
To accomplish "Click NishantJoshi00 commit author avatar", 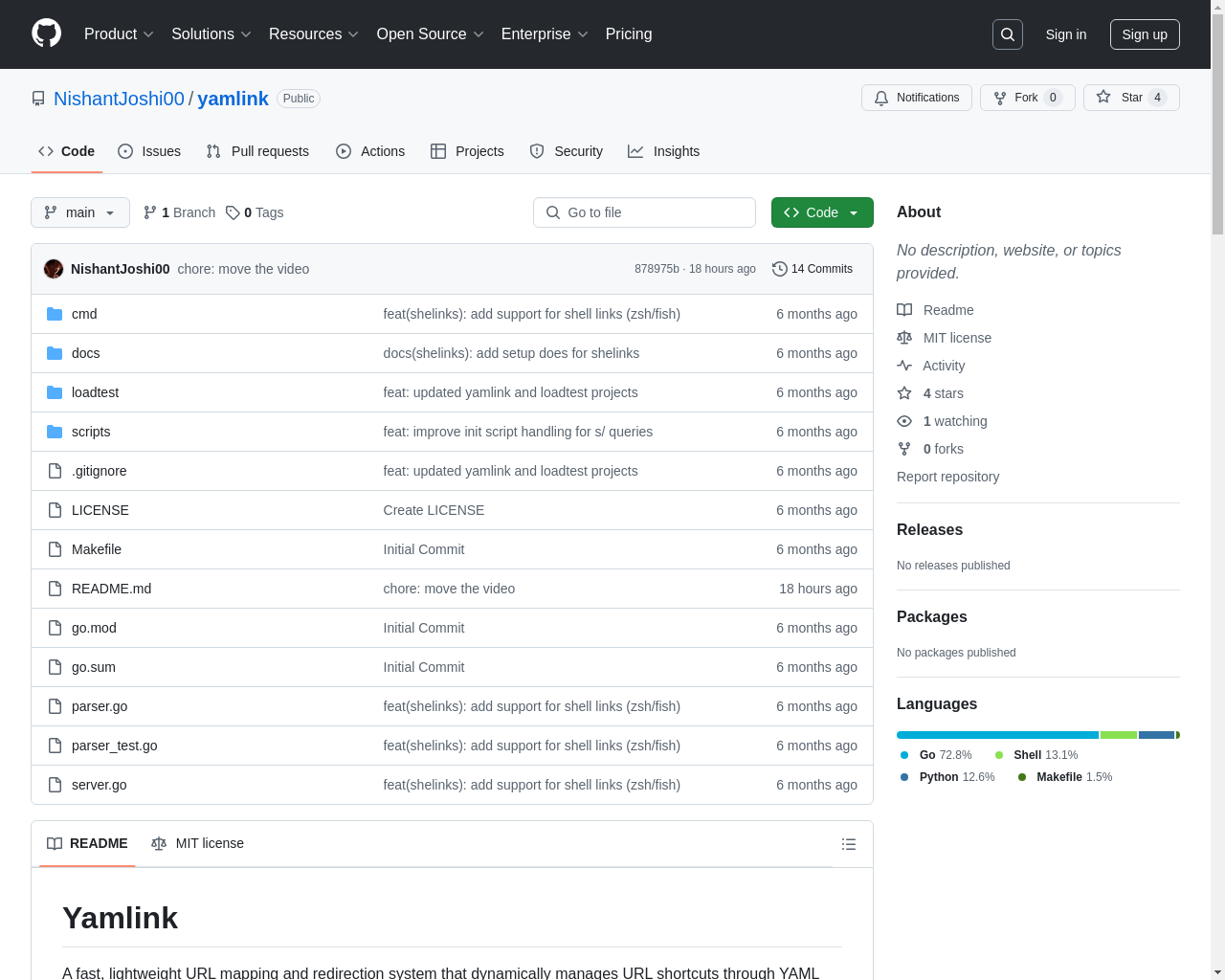I will (54, 269).
